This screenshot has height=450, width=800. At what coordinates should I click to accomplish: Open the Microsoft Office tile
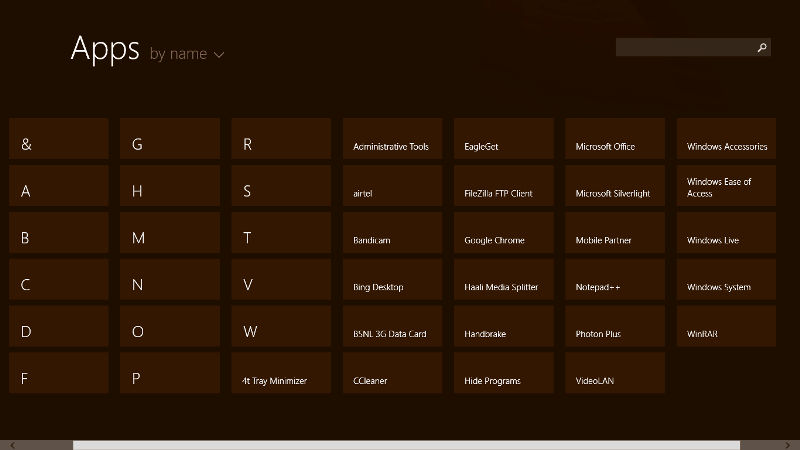[615, 139]
